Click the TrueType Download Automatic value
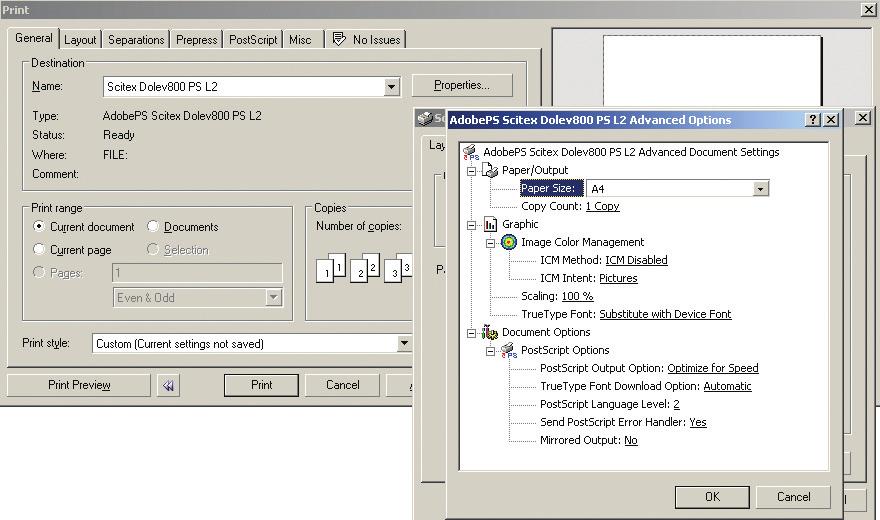The height and width of the screenshot is (520, 880). [x=727, y=386]
